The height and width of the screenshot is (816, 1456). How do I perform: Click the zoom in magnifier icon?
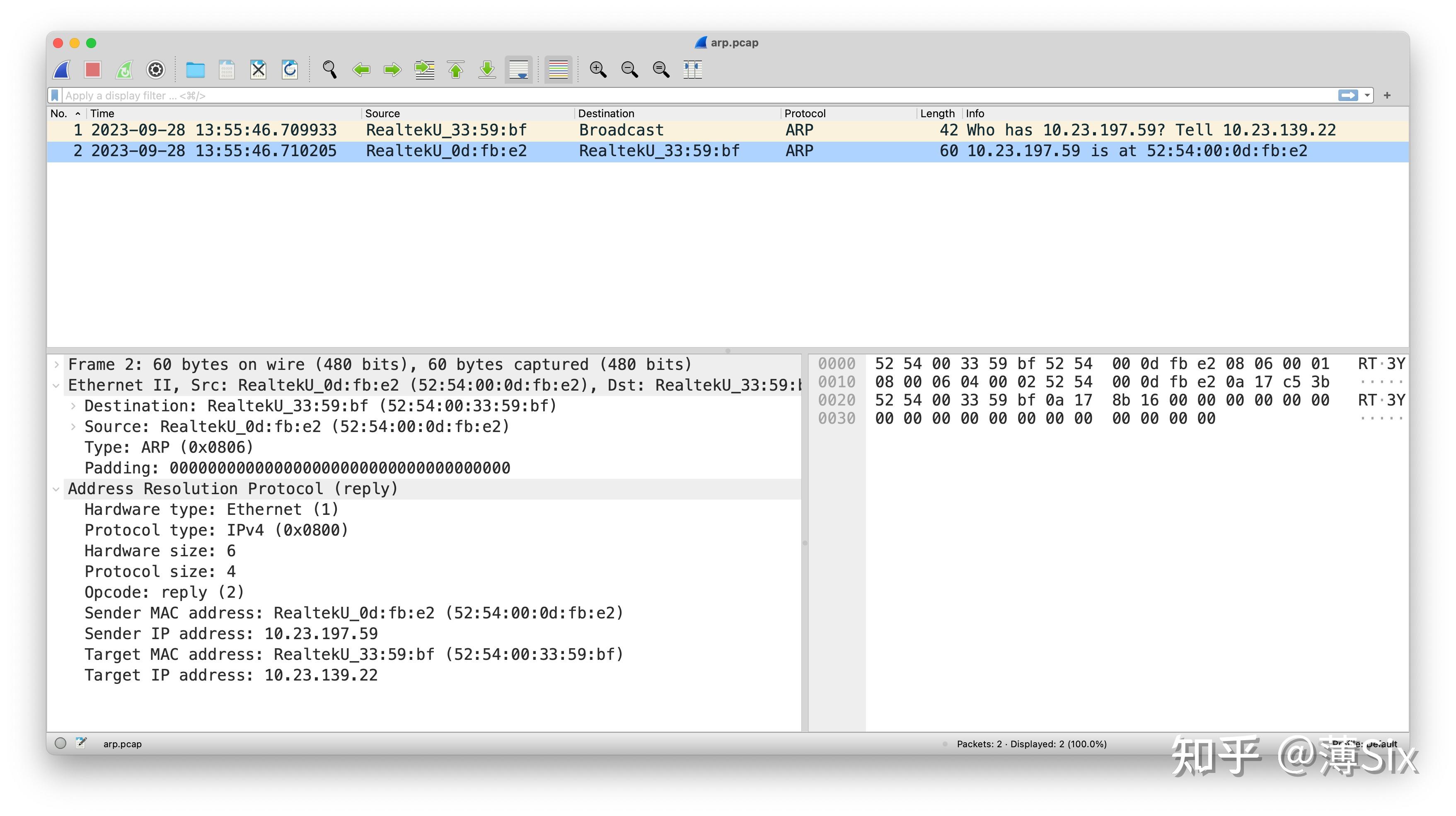pyautogui.click(x=597, y=70)
